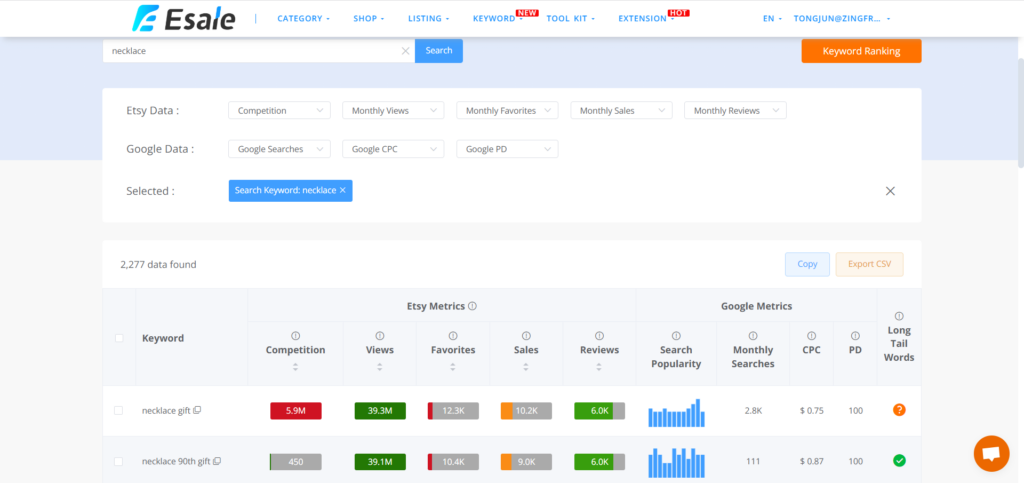The height and width of the screenshot is (483, 1024).
Task: Check the 'necklace 90th gift' row checkbox
Action: click(119, 461)
